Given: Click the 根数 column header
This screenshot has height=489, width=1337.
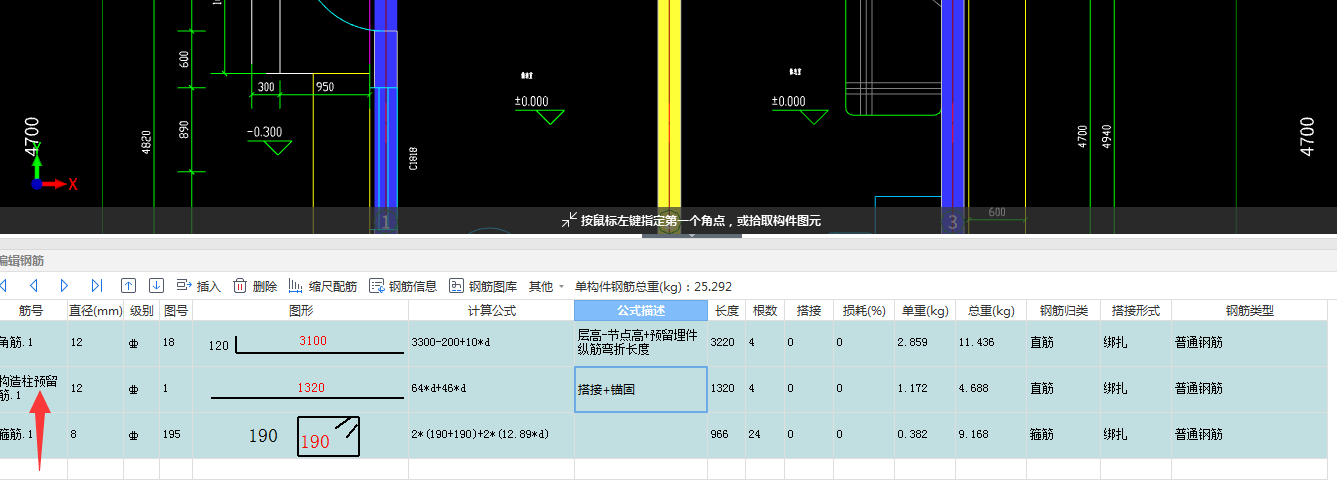Looking at the screenshot, I should click(x=765, y=311).
